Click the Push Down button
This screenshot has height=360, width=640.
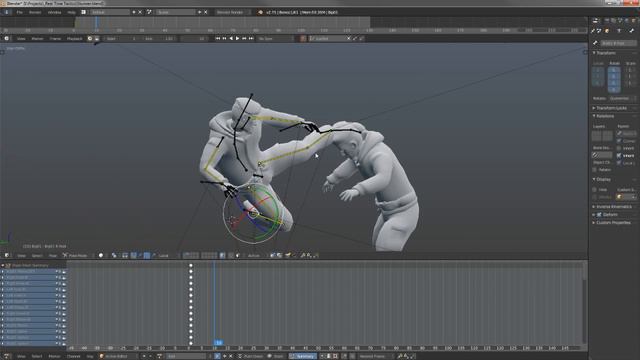251,356
